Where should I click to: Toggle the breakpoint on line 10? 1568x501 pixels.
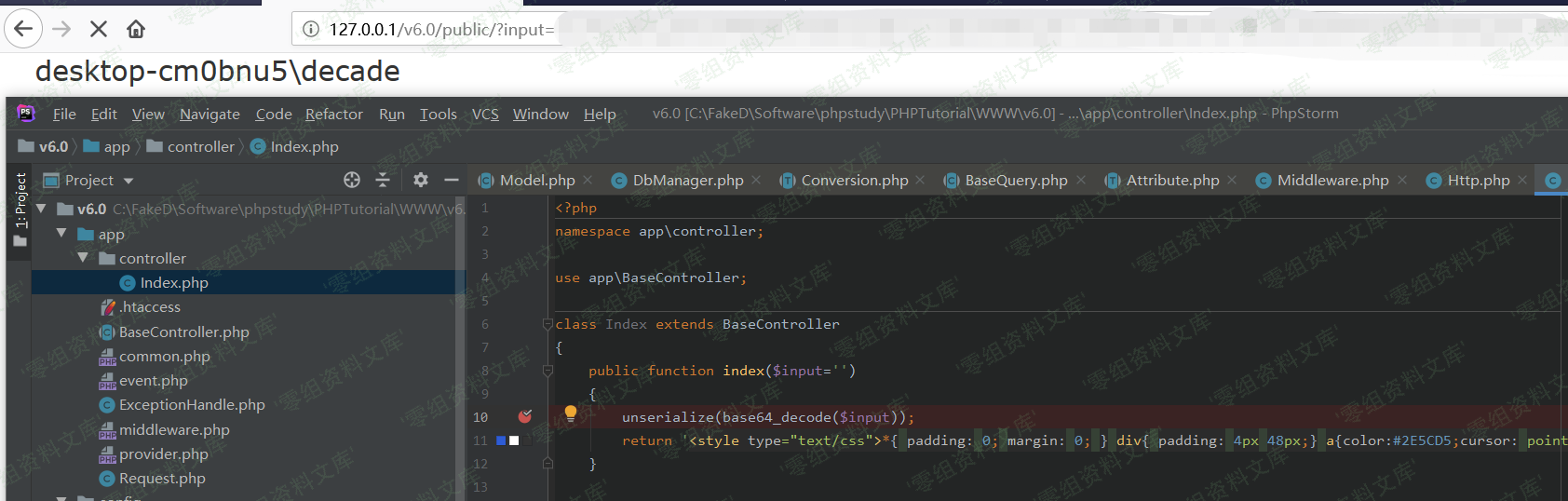pyautogui.click(x=525, y=416)
